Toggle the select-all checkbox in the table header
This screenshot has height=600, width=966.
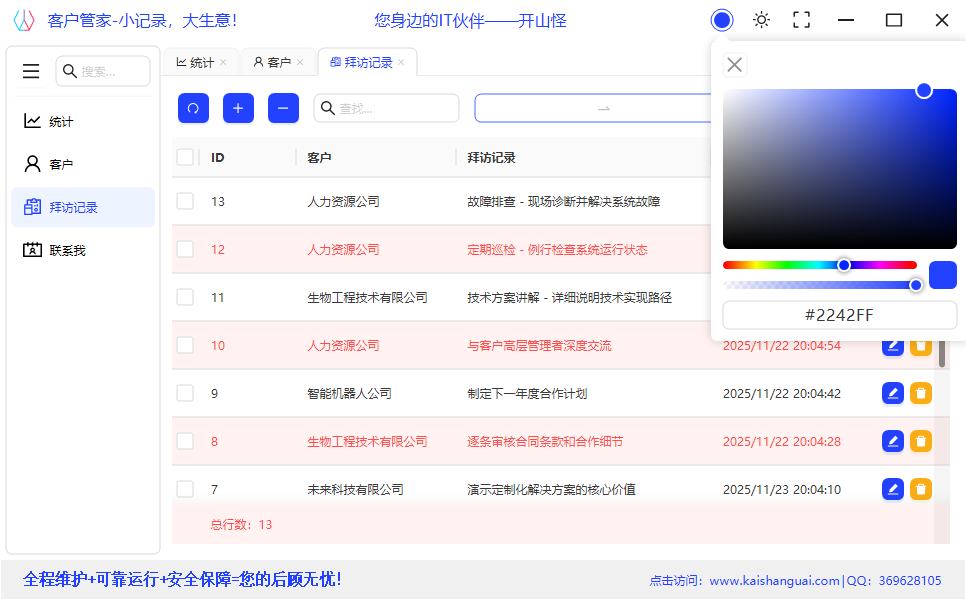pyautogui.click(x=185, y=157)
